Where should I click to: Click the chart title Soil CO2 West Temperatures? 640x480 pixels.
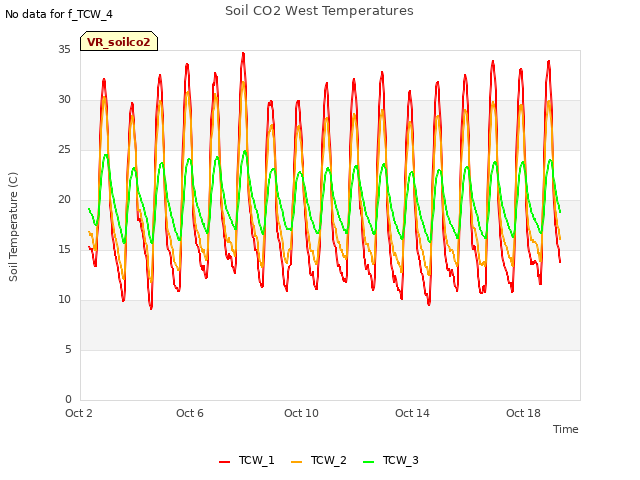[x=319, y=11]
